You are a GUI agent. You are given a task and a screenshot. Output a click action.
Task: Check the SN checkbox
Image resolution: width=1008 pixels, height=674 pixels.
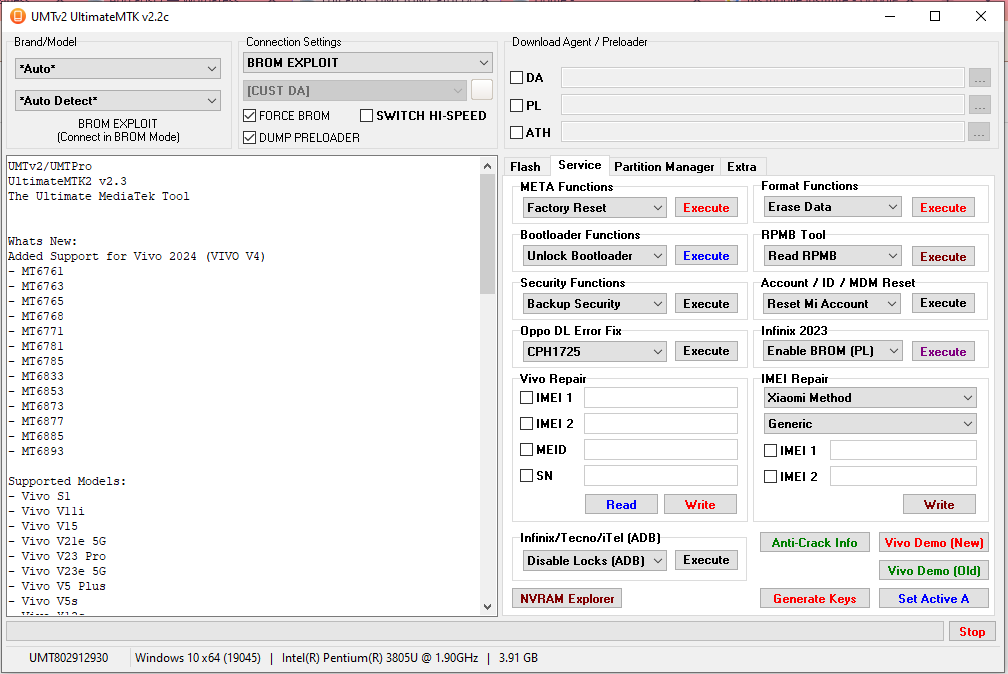[526, 475]
